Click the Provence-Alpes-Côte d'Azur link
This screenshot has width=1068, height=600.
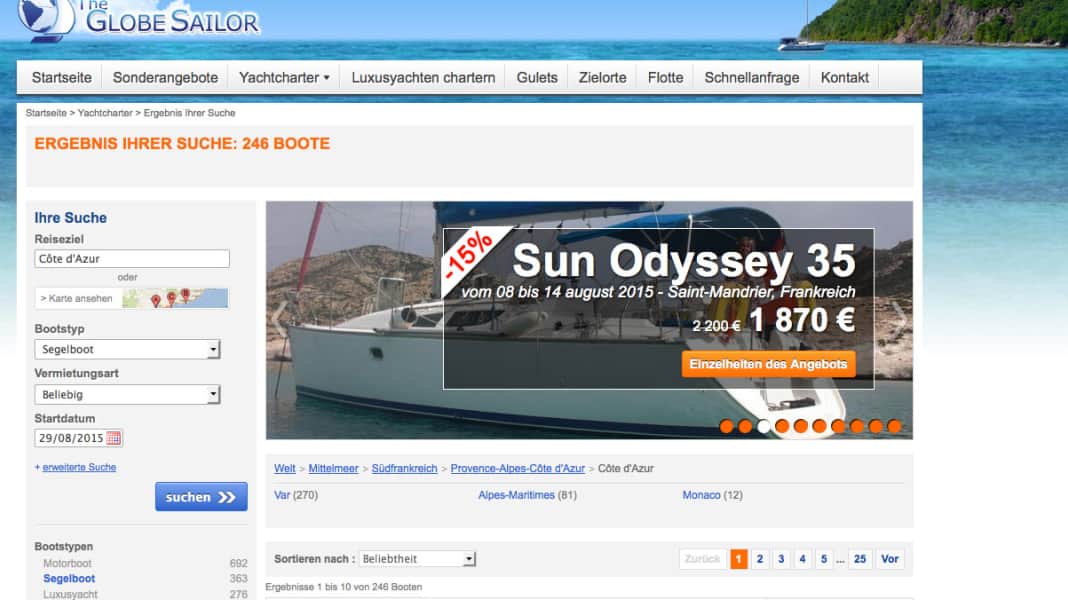[x=518, y=469]
